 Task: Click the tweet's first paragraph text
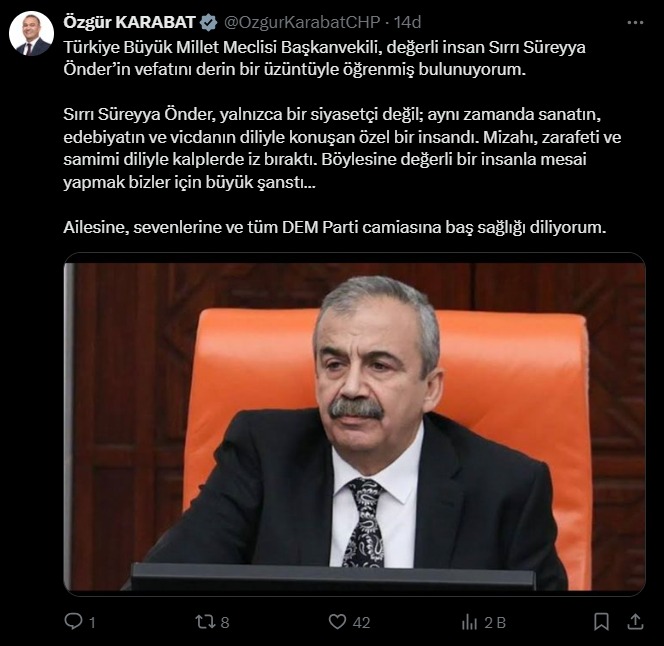point(324,58)
